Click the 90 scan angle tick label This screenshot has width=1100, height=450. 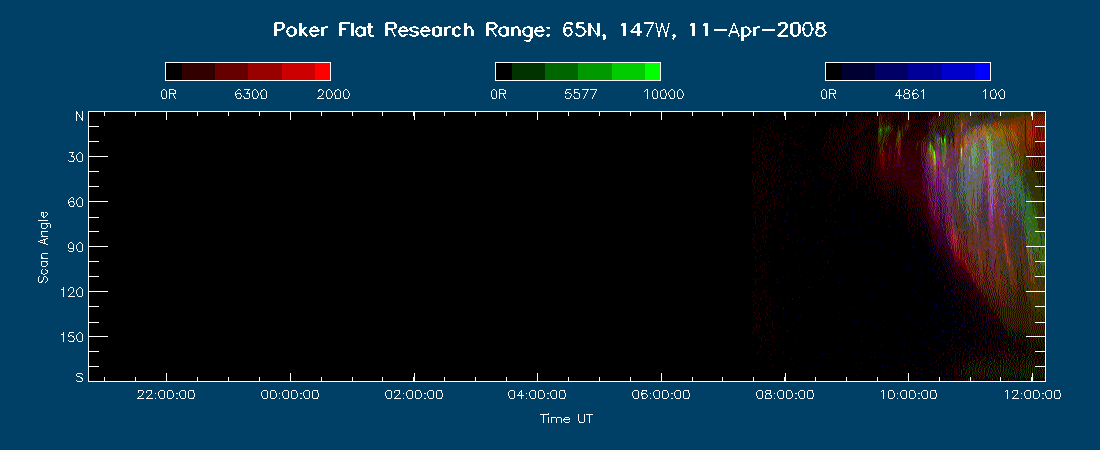76,247
